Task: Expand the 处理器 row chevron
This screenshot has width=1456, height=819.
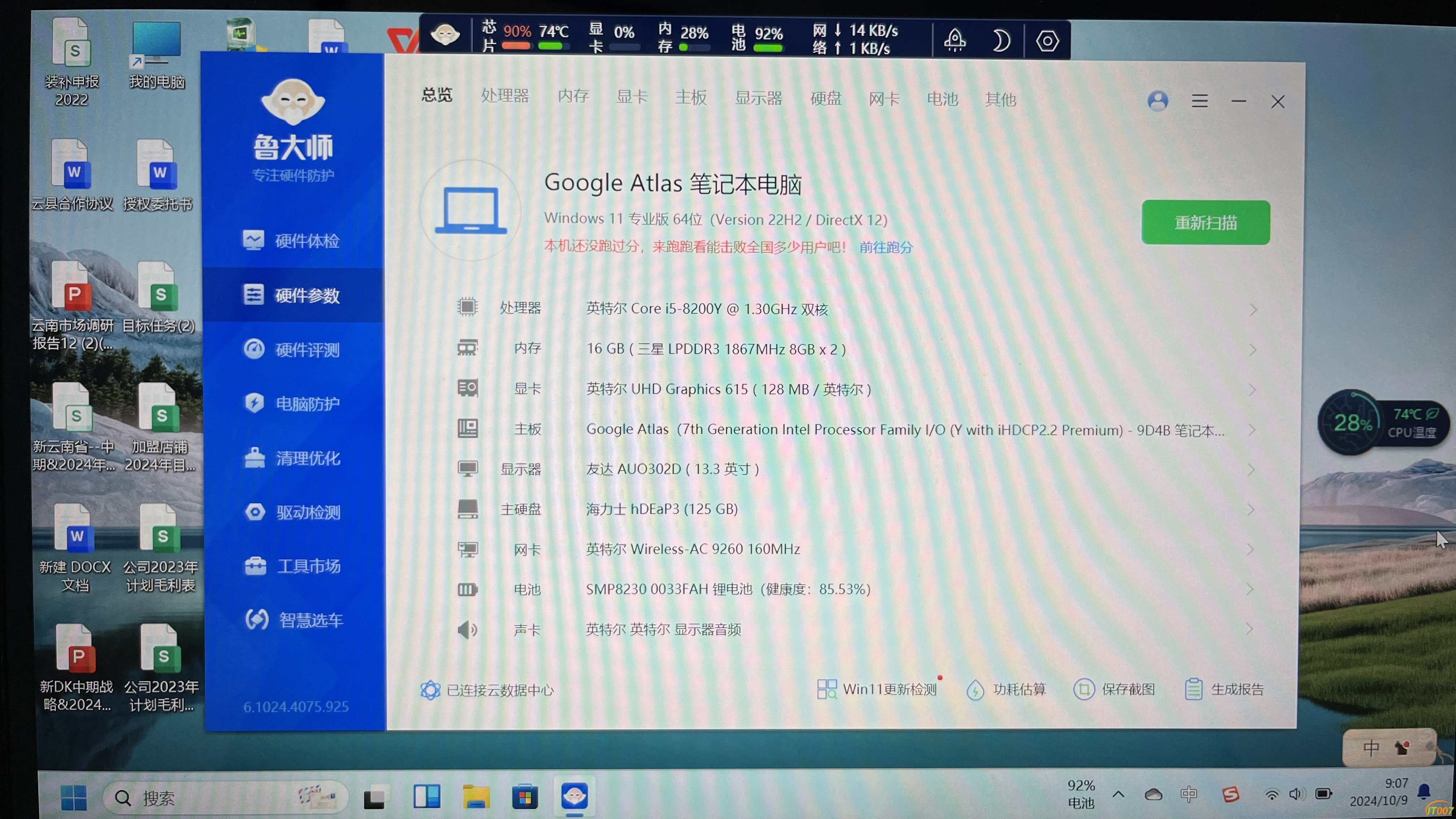Action: click(1253, 310)
